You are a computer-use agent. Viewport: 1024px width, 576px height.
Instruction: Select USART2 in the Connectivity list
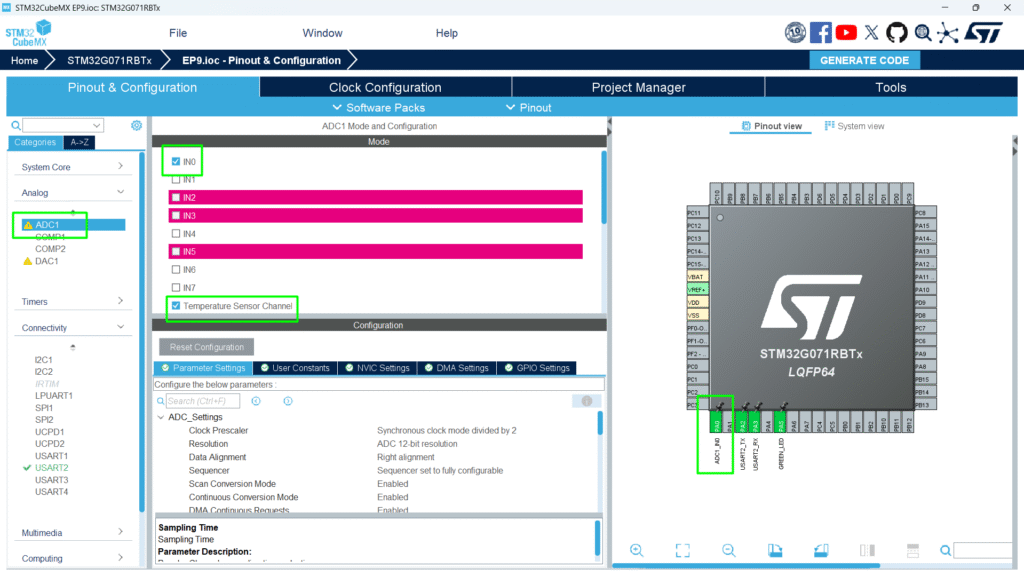tap(51, 468)
